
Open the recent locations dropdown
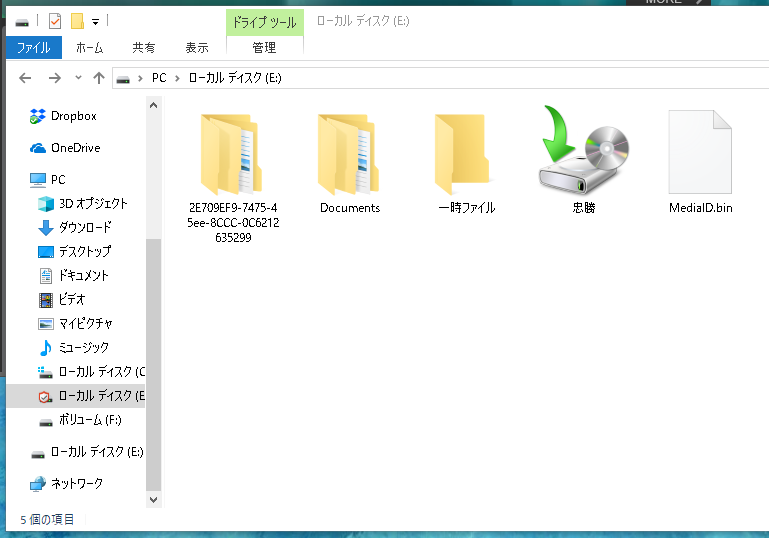point(78,77)
